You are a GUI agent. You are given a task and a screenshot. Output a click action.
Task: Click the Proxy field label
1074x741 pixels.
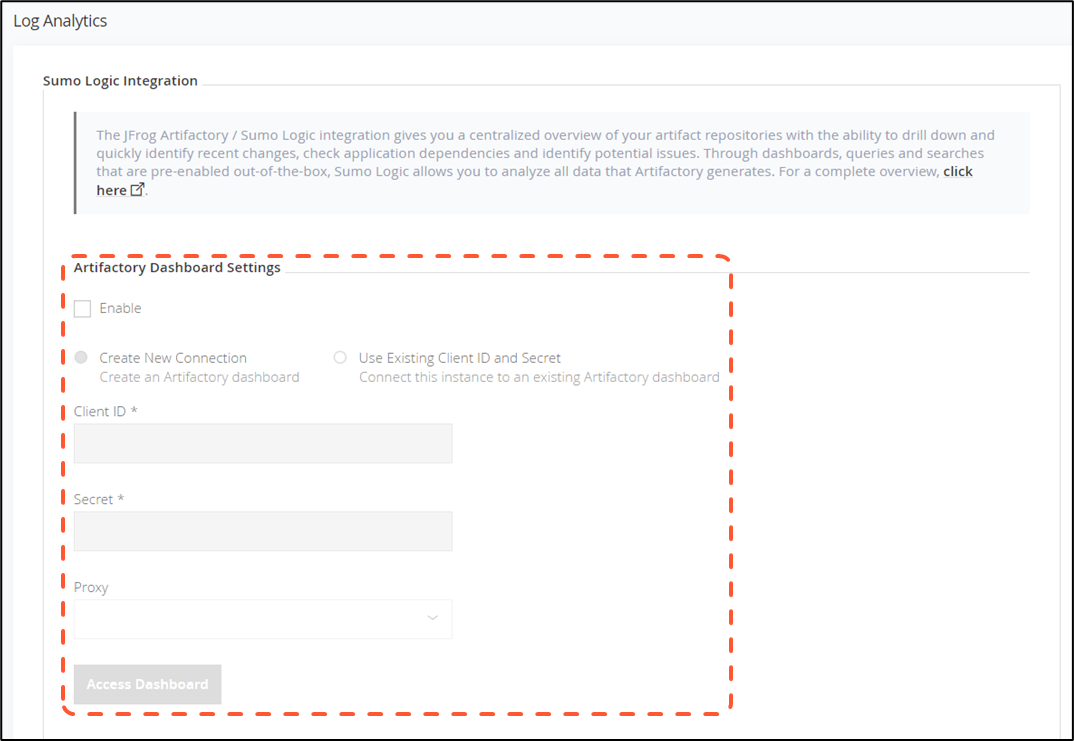pyautogui.click(x=91, y=588)
